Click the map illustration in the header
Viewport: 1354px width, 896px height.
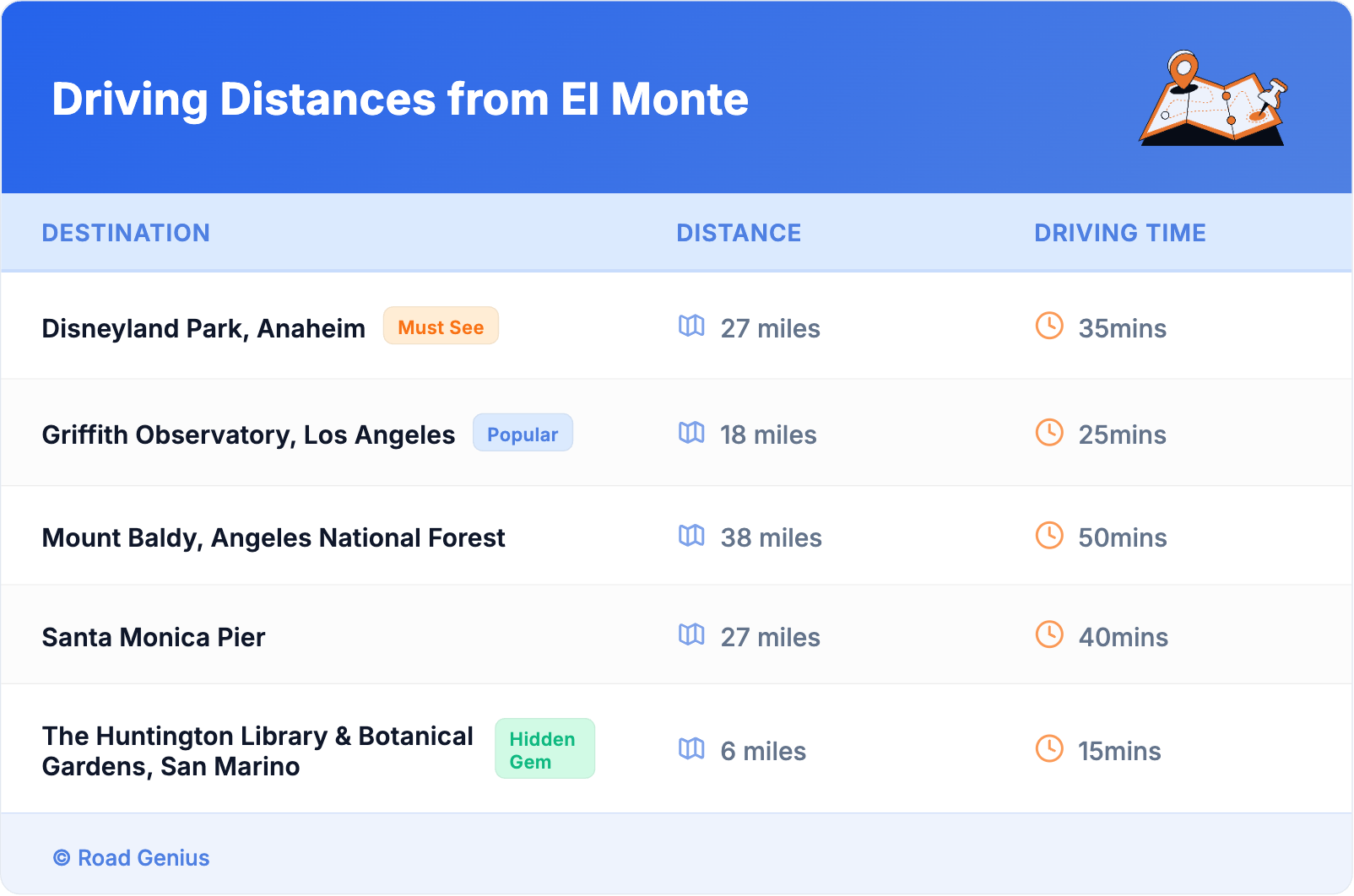pos(1213,99)
